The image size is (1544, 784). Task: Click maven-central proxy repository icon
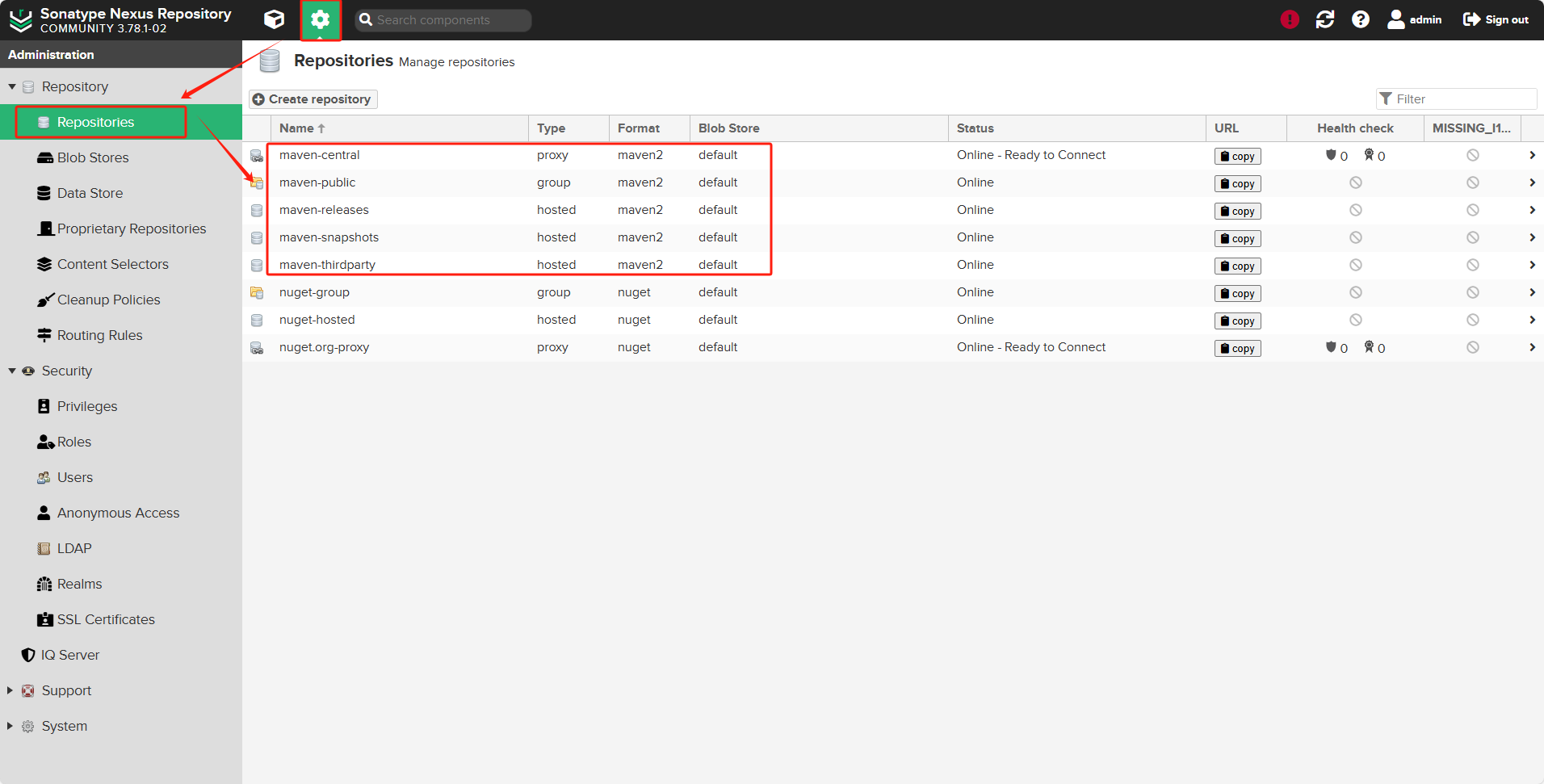[x=257, y=156]
